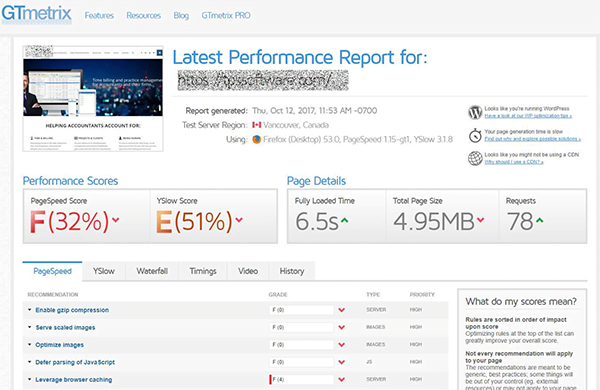Open the Optimize images recommendation
The image size is (600, 390).
coord(59,345)
